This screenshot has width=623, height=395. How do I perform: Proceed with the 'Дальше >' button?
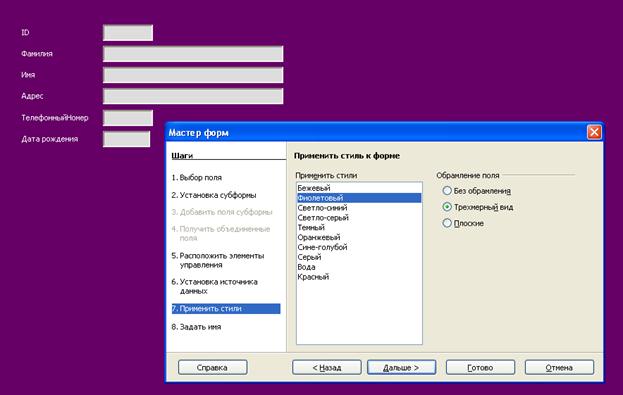(401, 368)
